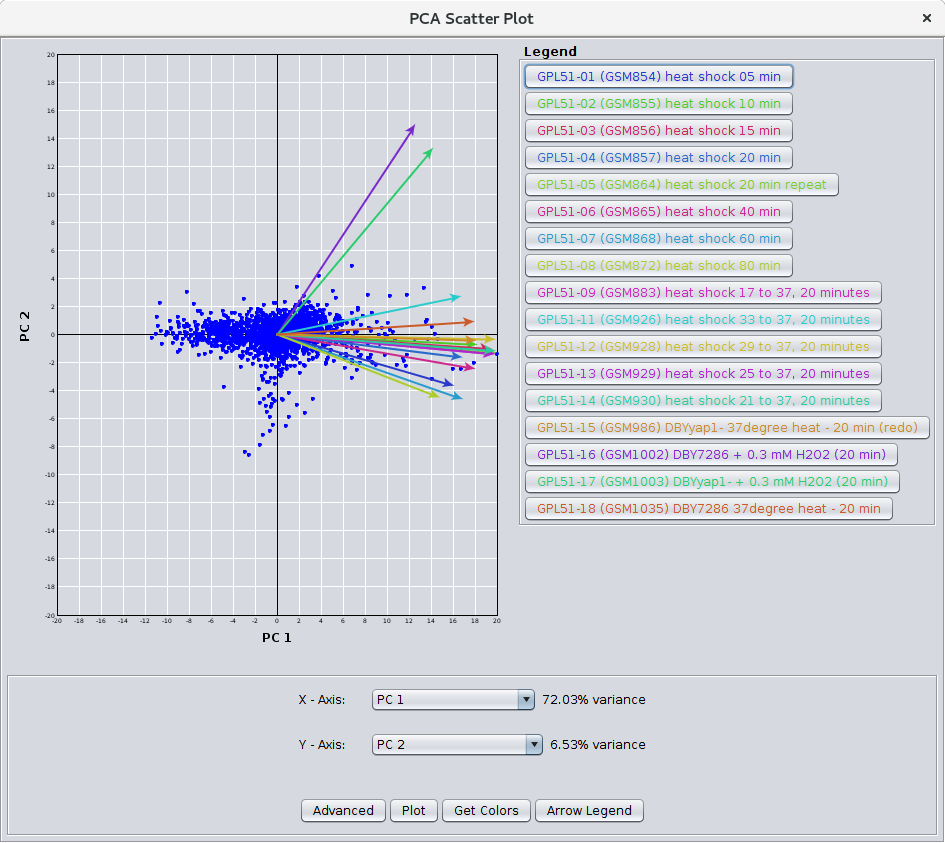
Task: Select GPL51-02 heat shock 10 min legend entry
Action: click(x=658, y=104)
